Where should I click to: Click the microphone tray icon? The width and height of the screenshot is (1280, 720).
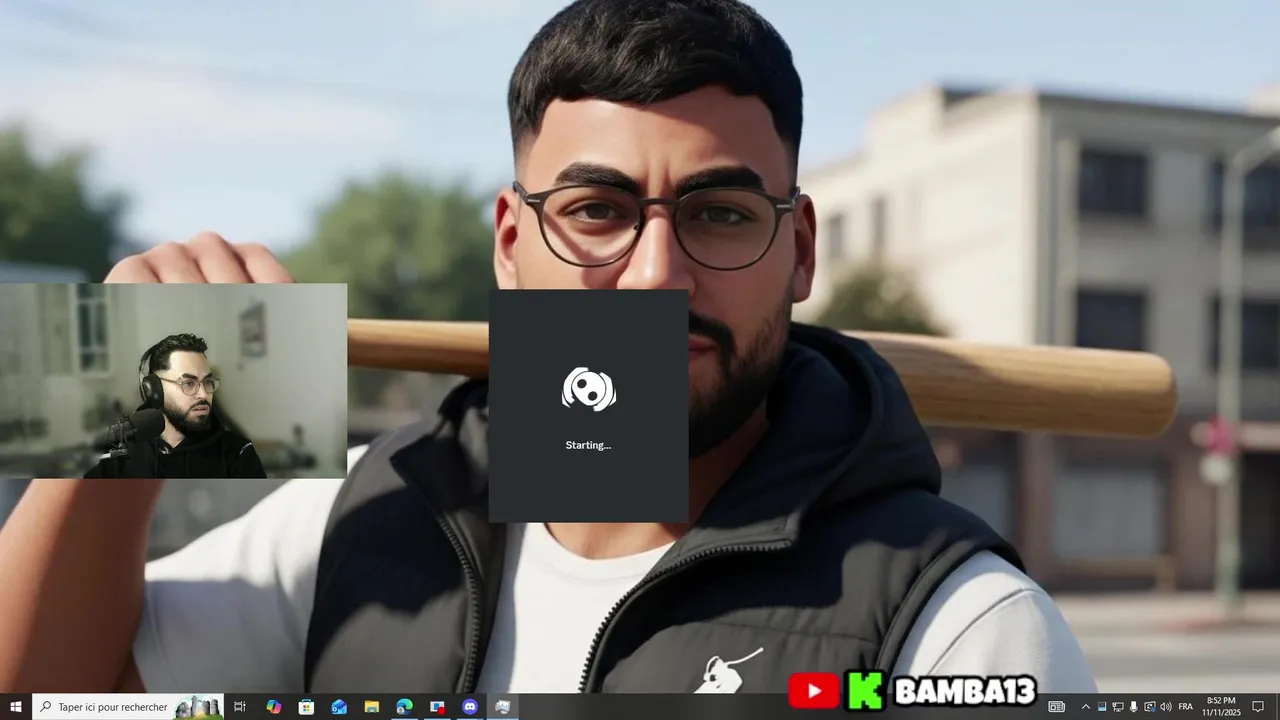1134,707
